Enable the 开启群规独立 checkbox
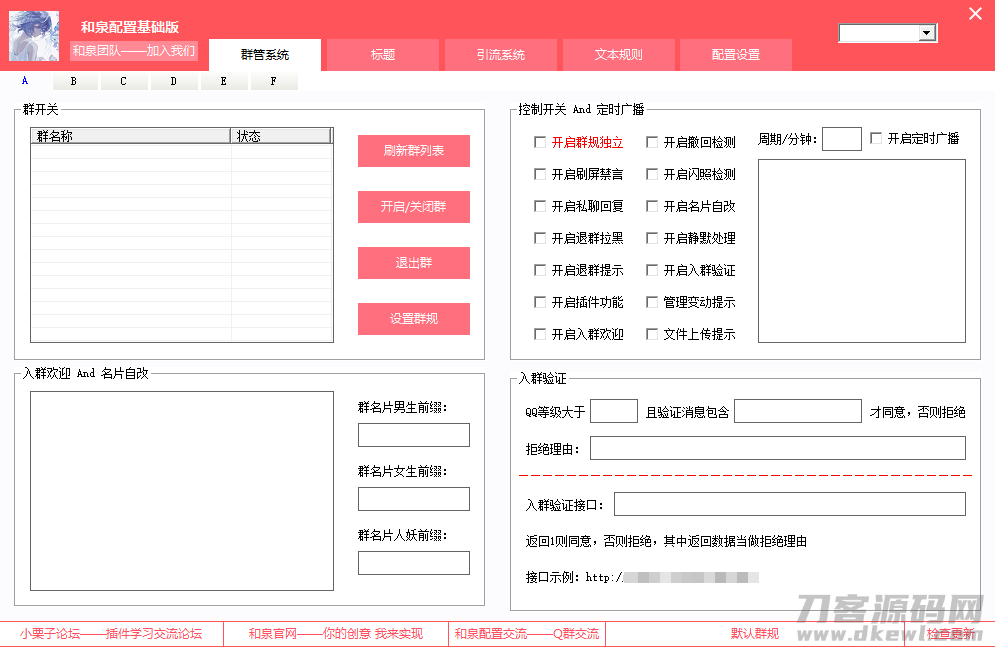995x647 pixels. 540,142
